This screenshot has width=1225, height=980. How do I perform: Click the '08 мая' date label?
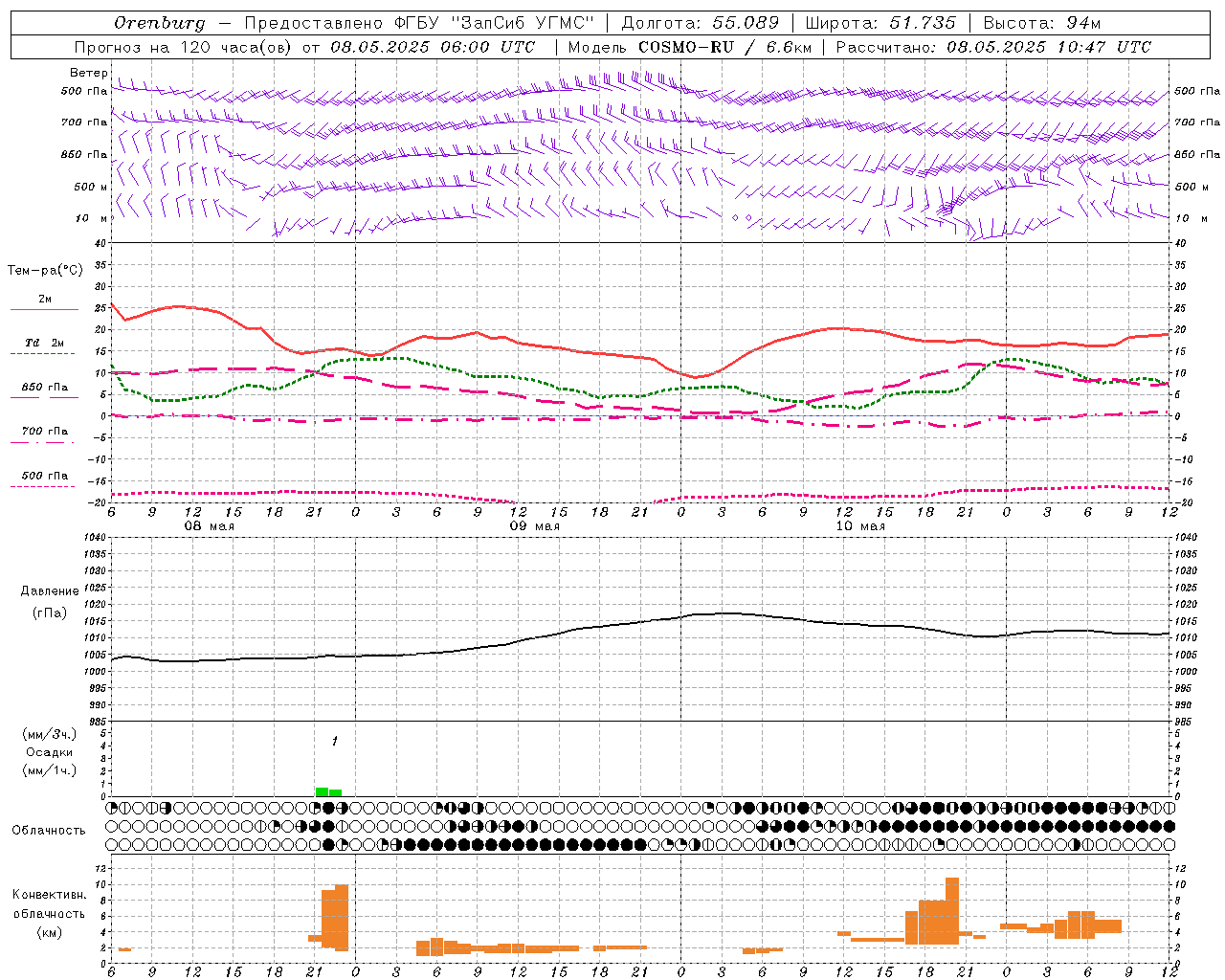click(x=209, y=526)
